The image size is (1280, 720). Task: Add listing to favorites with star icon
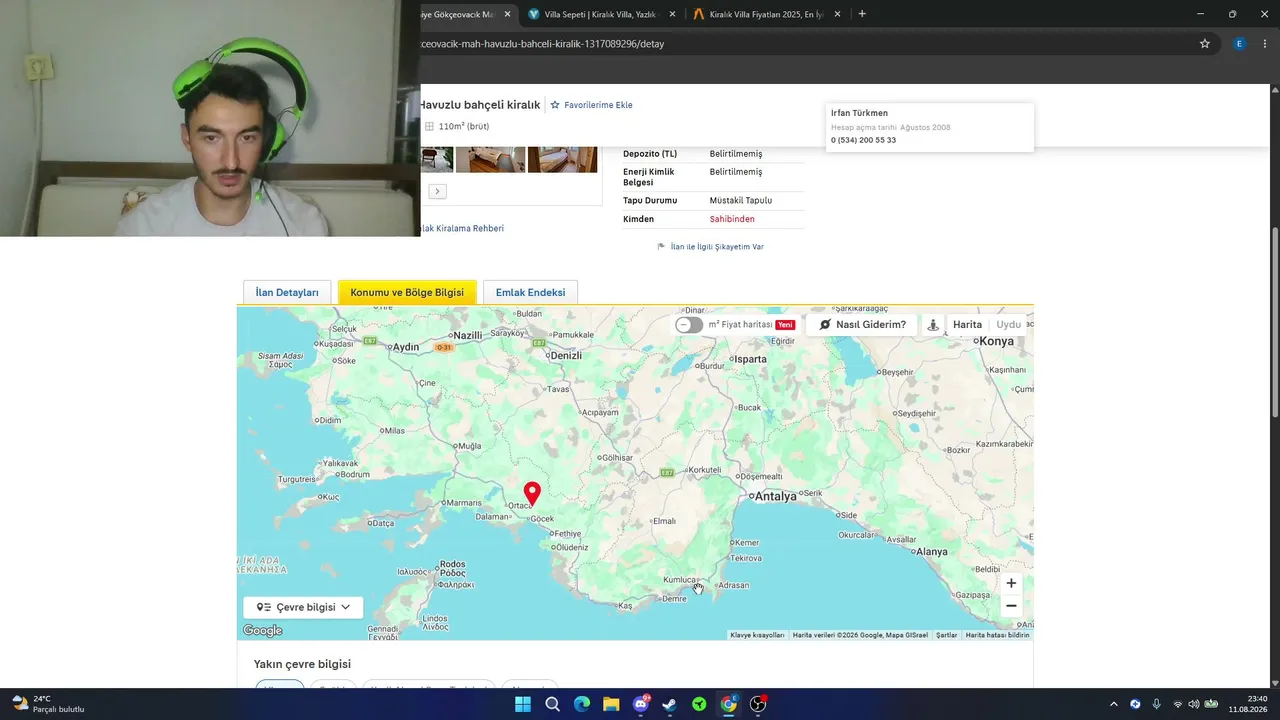[x=555, y=105]
